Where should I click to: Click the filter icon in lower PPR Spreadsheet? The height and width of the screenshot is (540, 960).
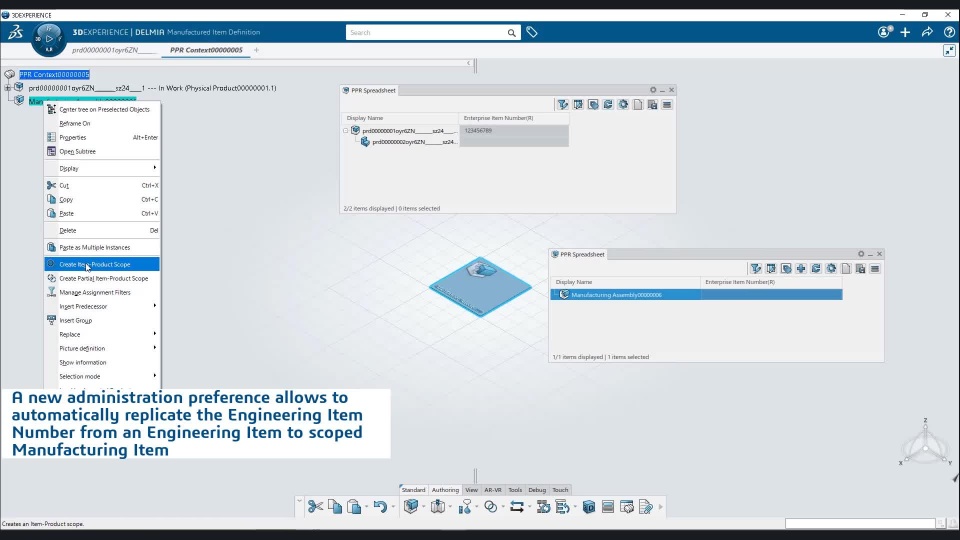(756, 269)
